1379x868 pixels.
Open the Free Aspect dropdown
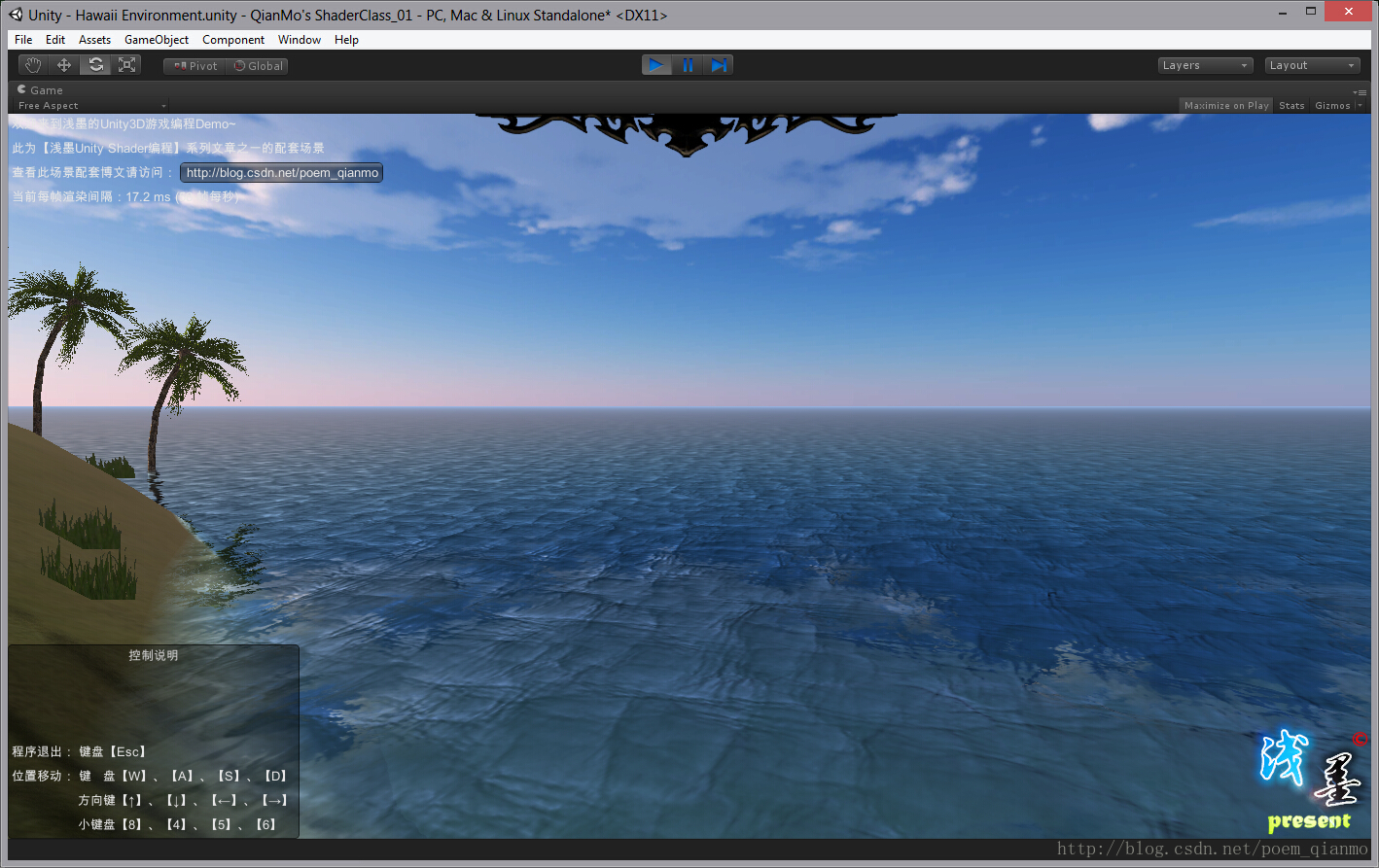coord(91,105)
